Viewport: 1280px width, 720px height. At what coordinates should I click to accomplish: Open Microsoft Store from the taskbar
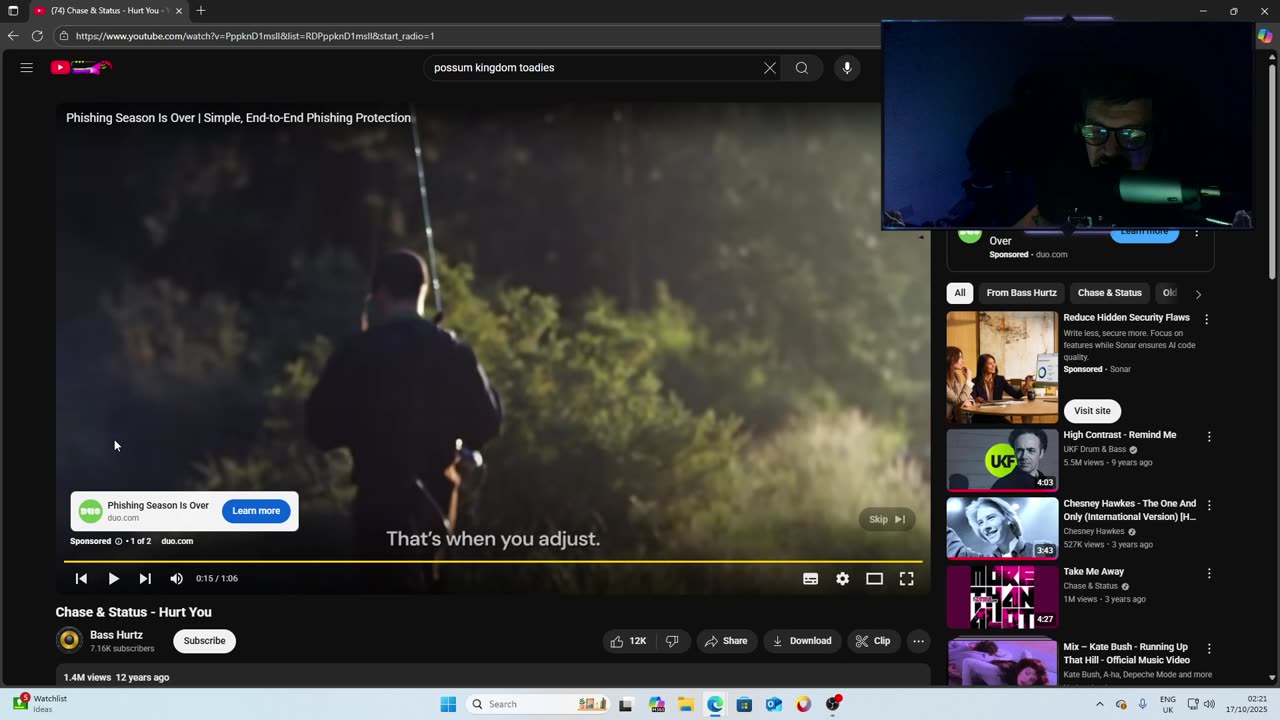click(x=744, y=704)
